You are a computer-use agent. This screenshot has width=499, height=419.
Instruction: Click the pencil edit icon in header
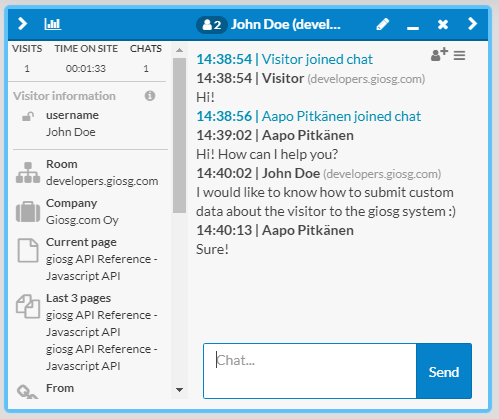[x=382, y=24]
